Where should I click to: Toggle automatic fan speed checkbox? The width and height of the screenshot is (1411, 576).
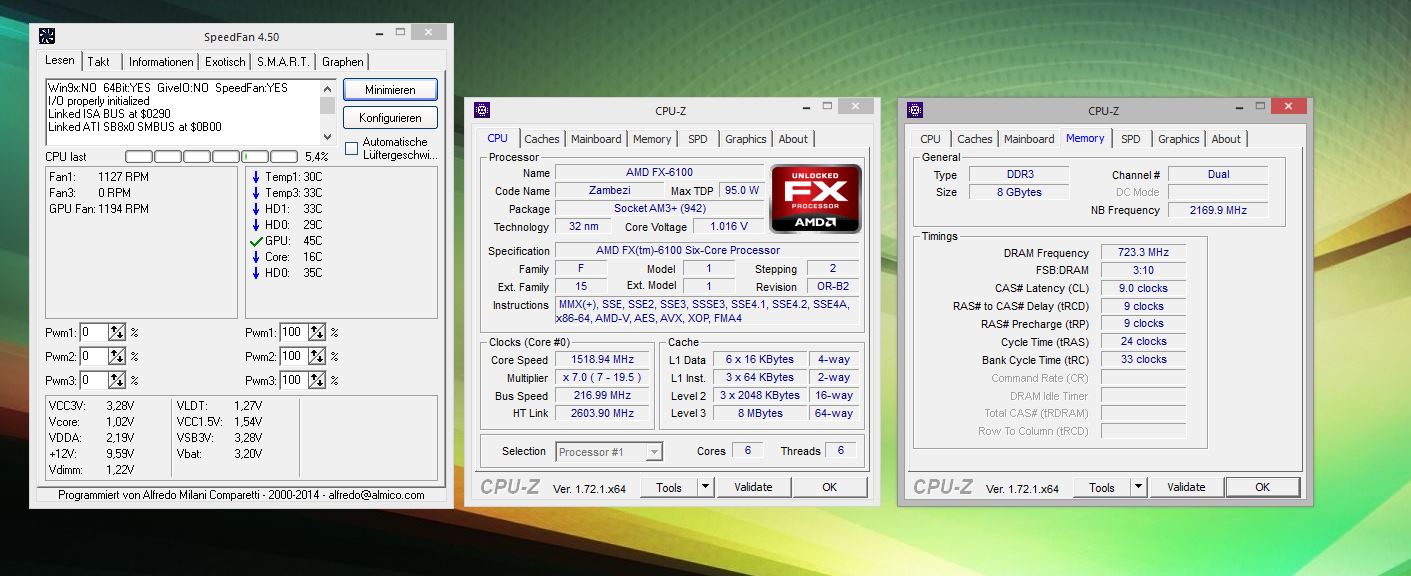[351, 148]
